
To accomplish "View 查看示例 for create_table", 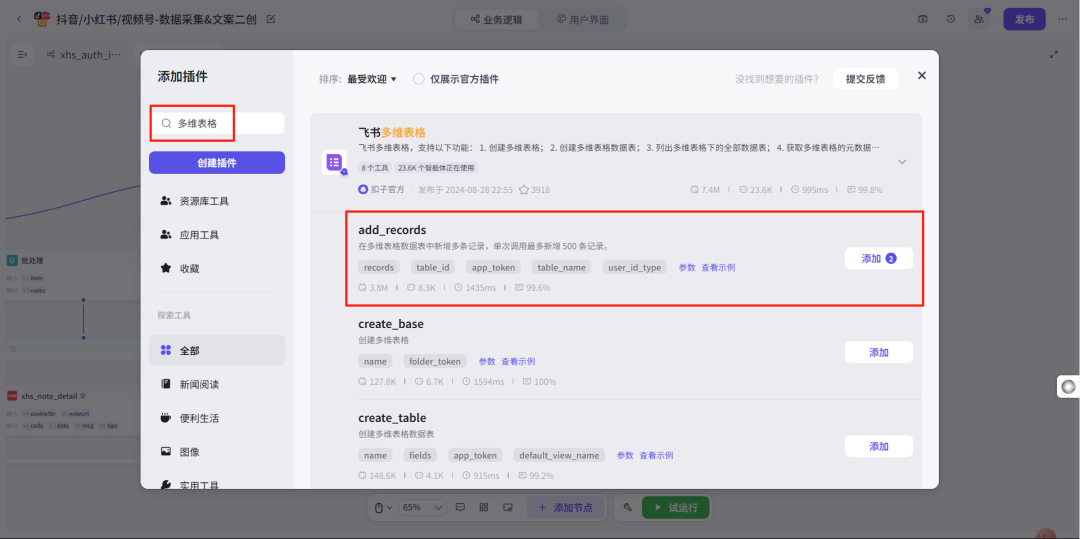I will 656,455.
